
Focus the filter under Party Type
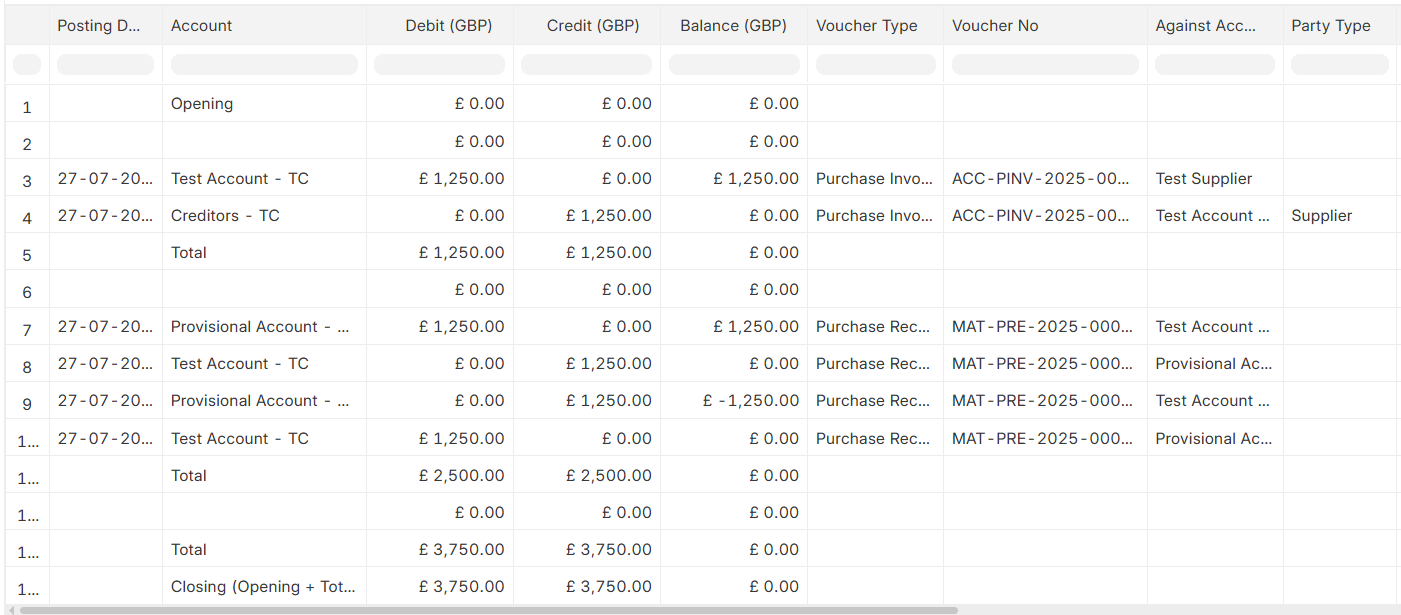point(1338,65)
